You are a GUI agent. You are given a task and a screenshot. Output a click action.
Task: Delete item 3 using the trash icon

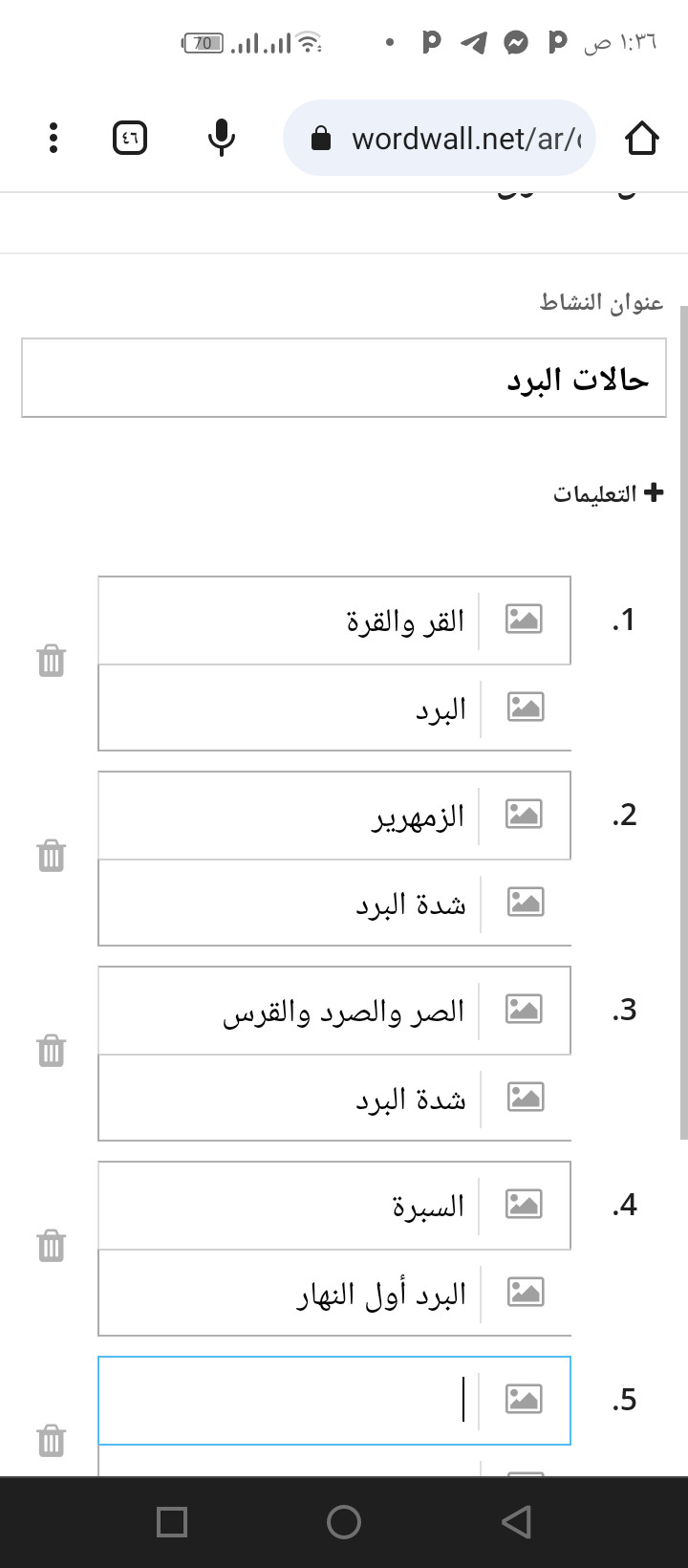51,1051
